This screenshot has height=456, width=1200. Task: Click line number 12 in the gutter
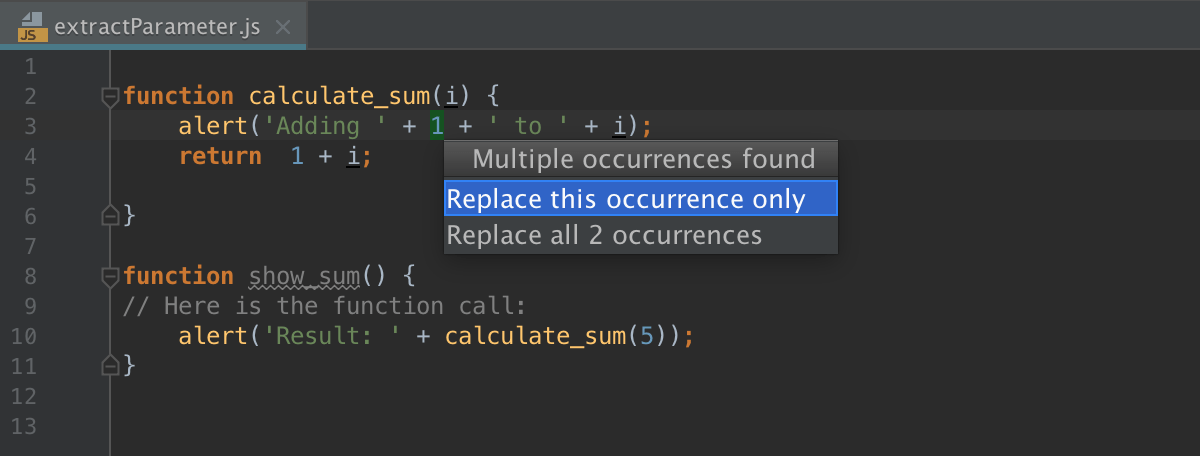click(23, 396)
